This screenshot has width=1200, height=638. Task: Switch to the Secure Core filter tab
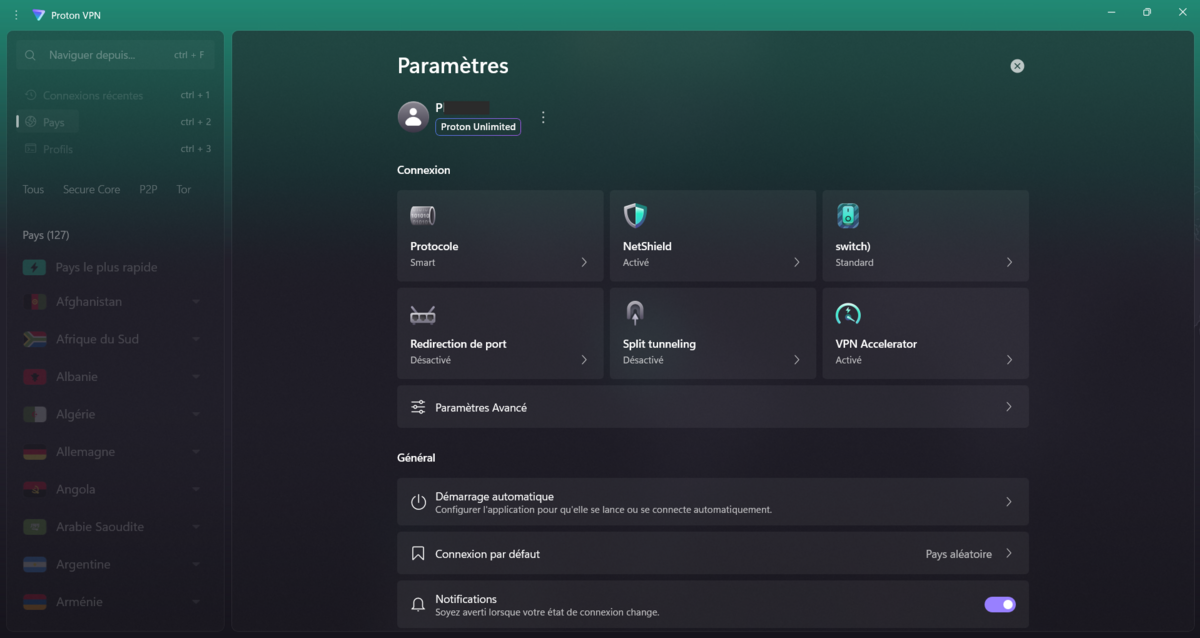[91, 189]
